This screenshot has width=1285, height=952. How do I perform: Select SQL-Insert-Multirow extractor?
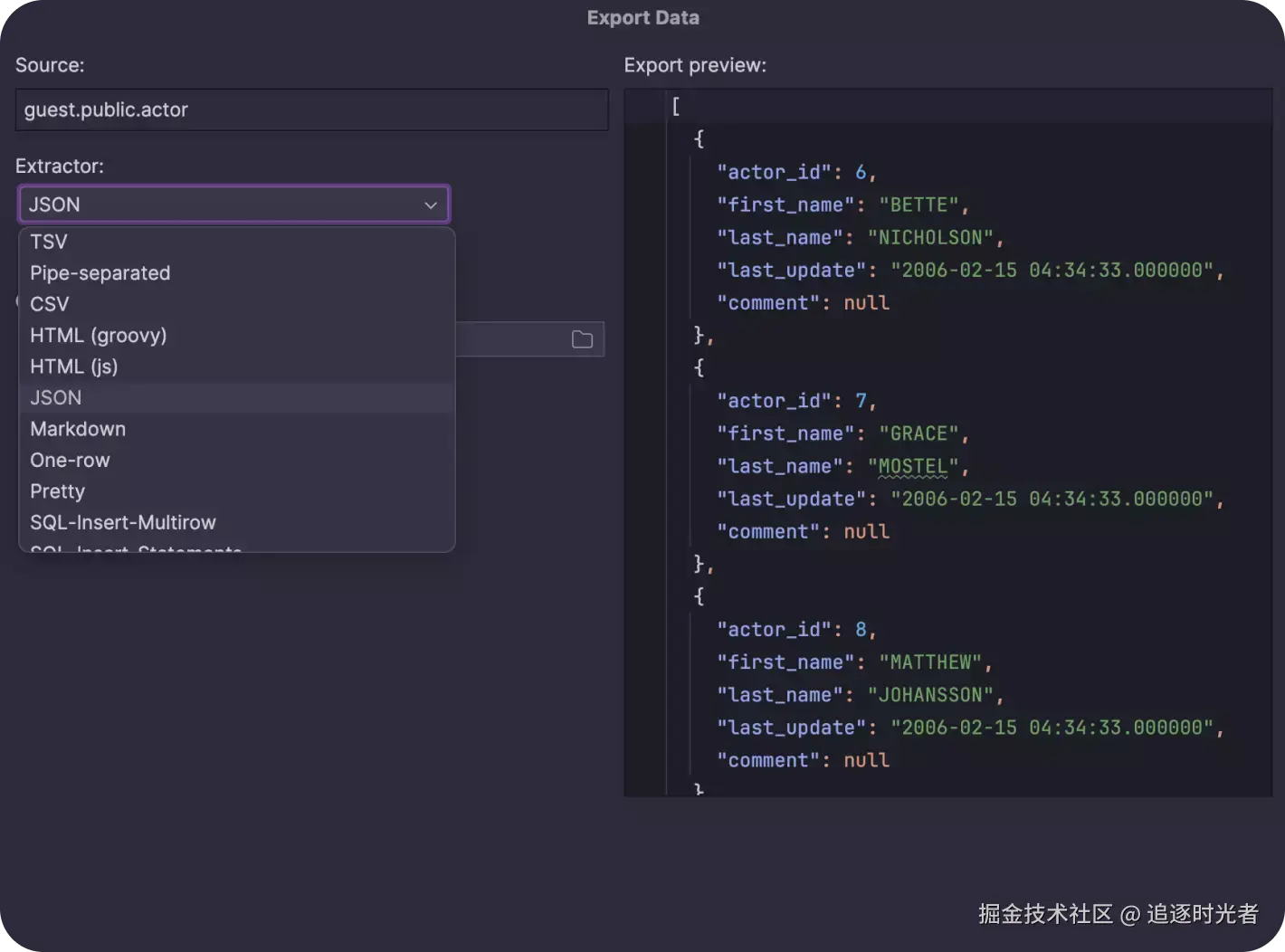123,523
